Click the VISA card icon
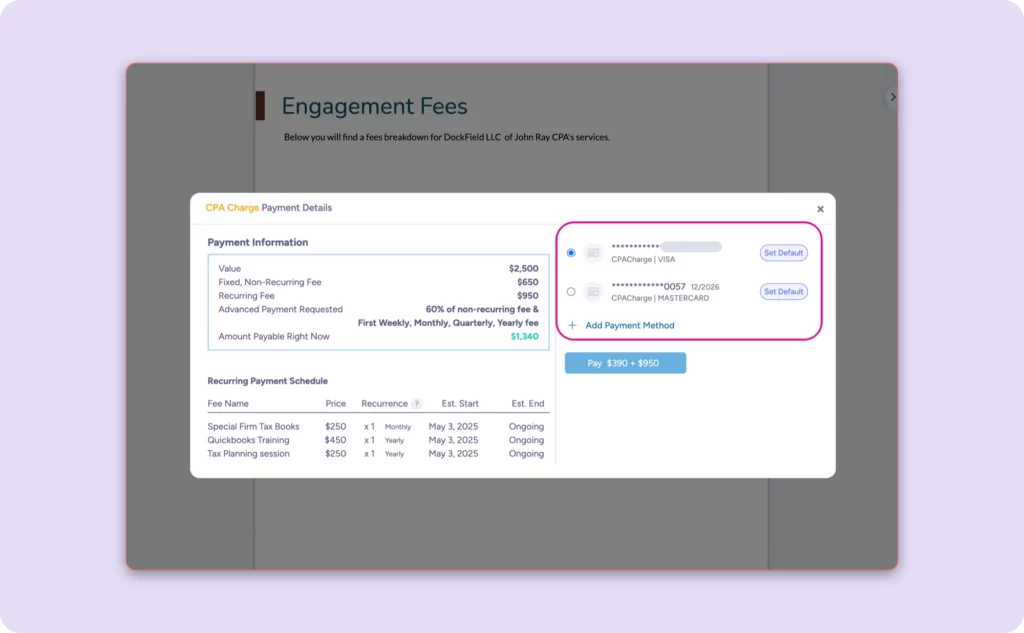Viewport: 1024px width, 633px height. pyautogui.click(x=594, y=252)
